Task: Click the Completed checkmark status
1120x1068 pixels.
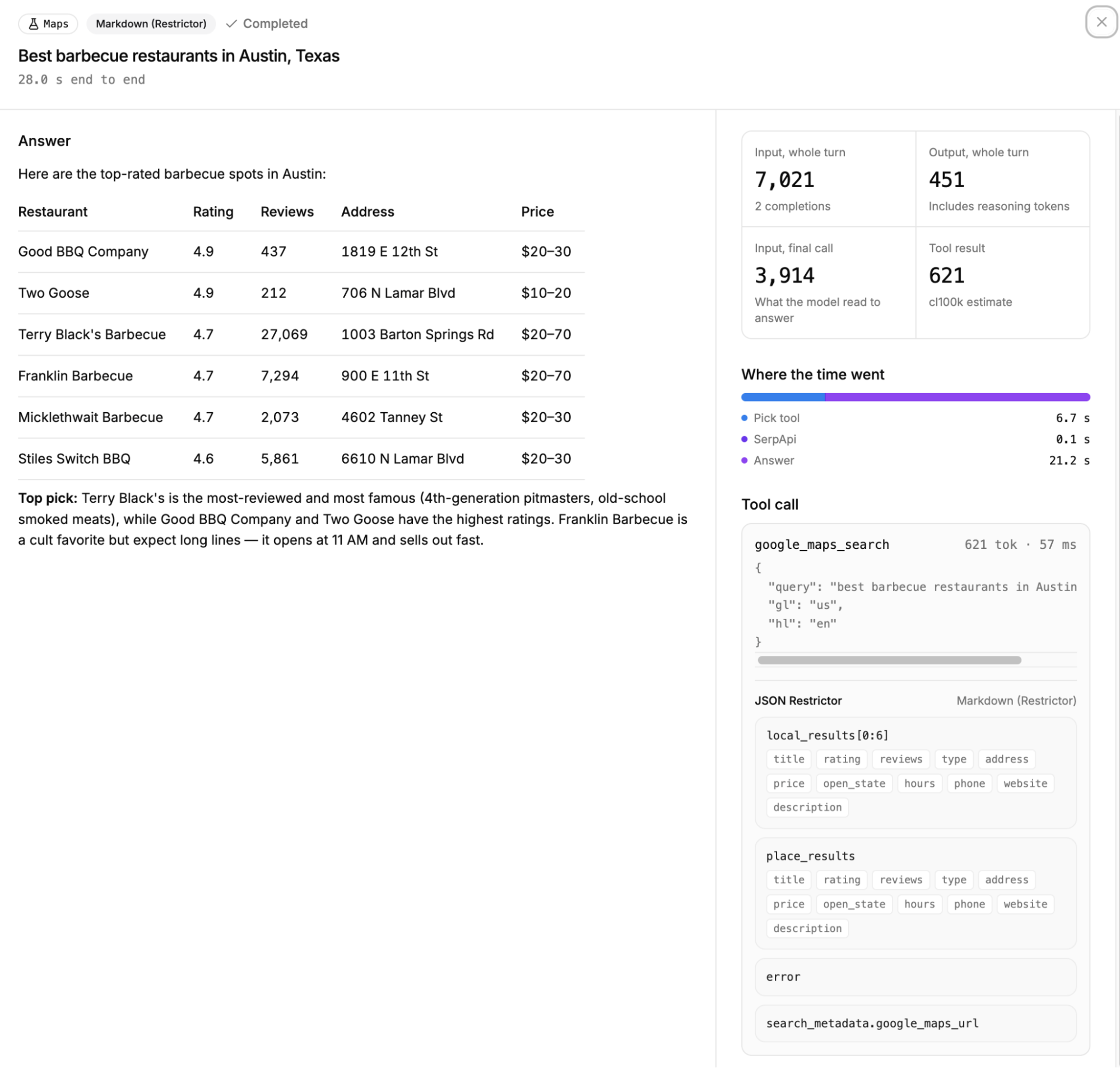Action: coord(267,24)
